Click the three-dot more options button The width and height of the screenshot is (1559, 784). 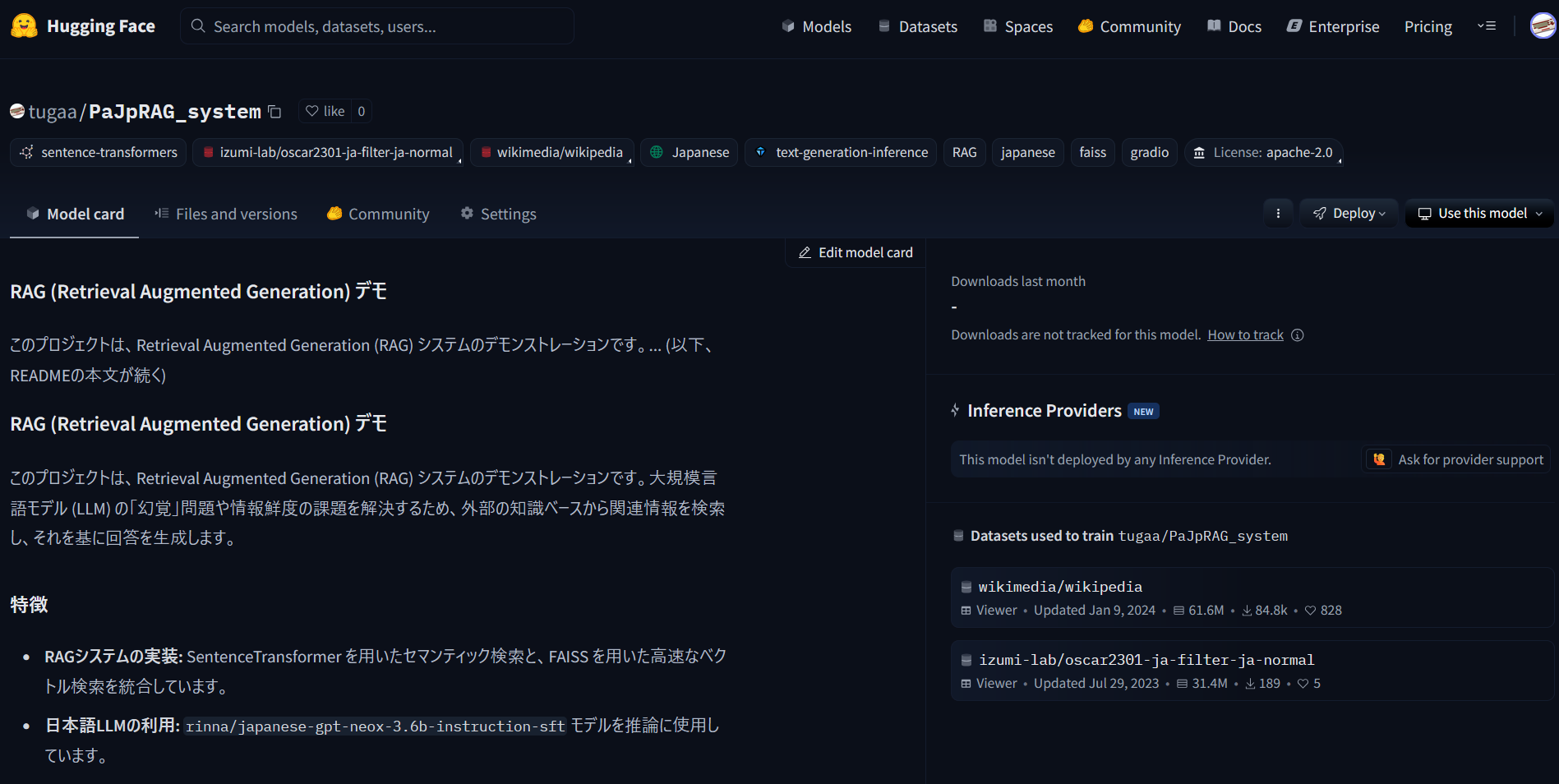[x=1278, y=214]
